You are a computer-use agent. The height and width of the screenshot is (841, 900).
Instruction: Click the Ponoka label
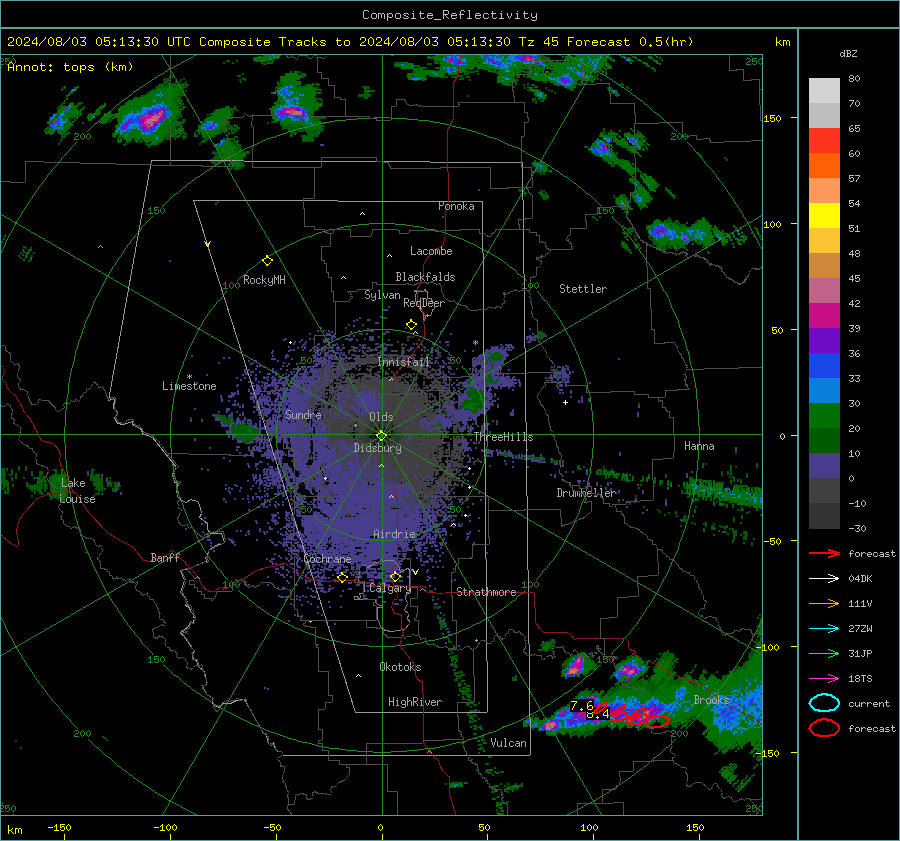[456, 206]
